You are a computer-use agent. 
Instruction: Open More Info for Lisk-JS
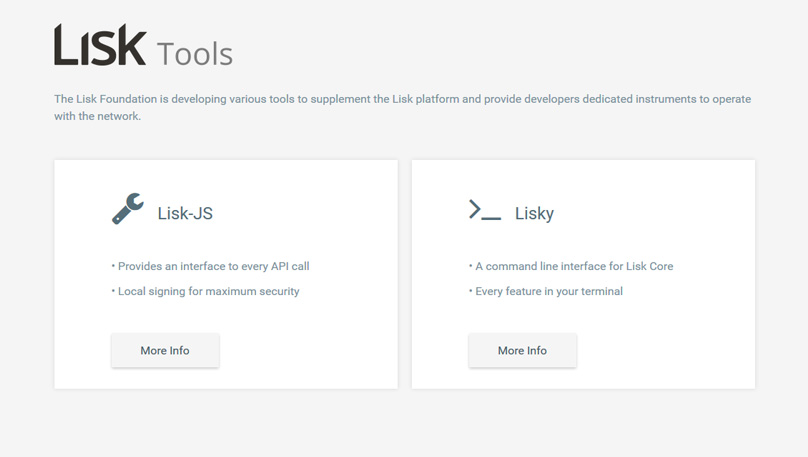(165, 350)
